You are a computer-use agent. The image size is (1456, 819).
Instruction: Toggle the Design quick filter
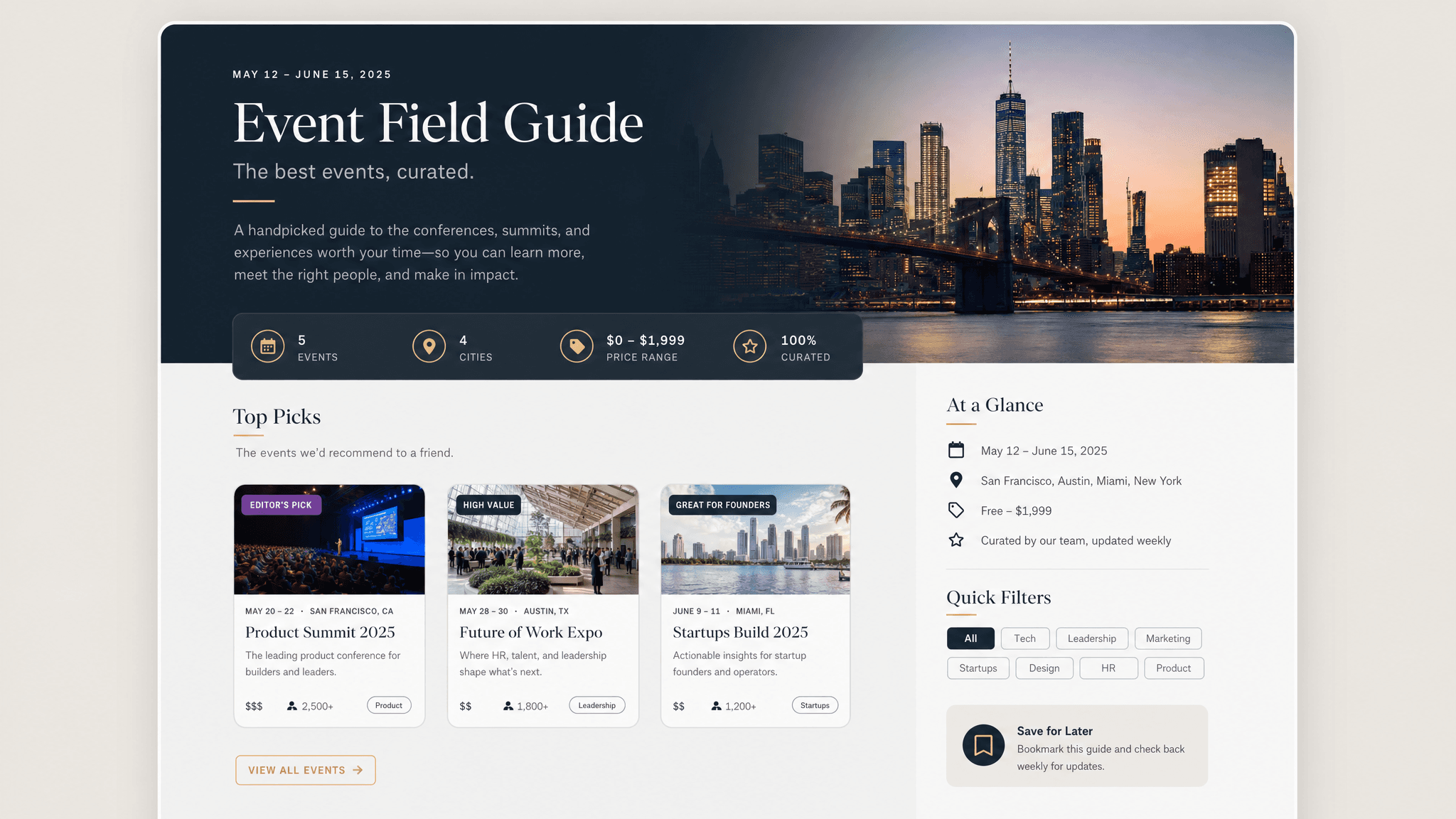click(x=1044, y=668)
